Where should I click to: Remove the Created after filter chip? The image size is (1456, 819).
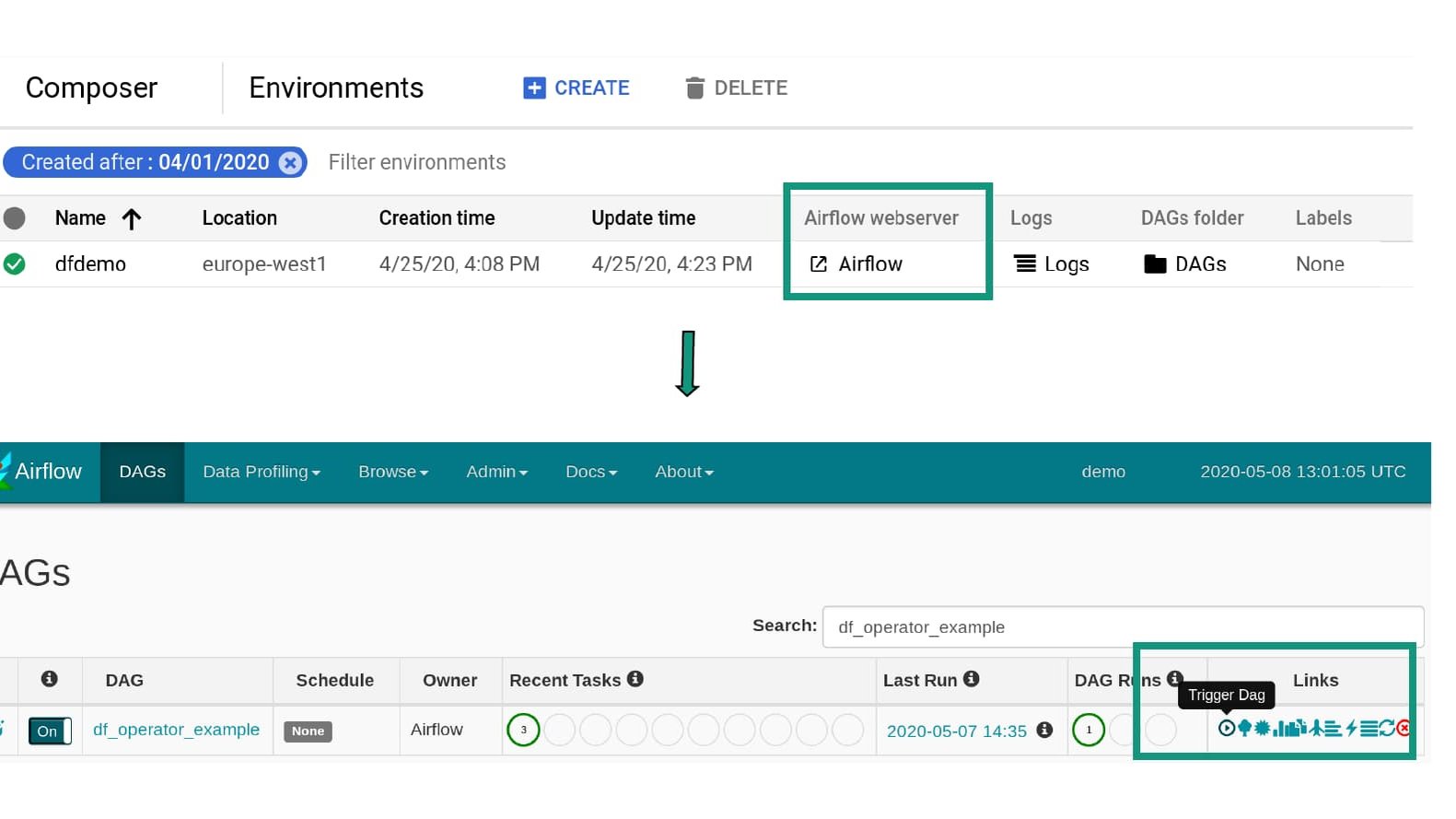pos(290,163)
